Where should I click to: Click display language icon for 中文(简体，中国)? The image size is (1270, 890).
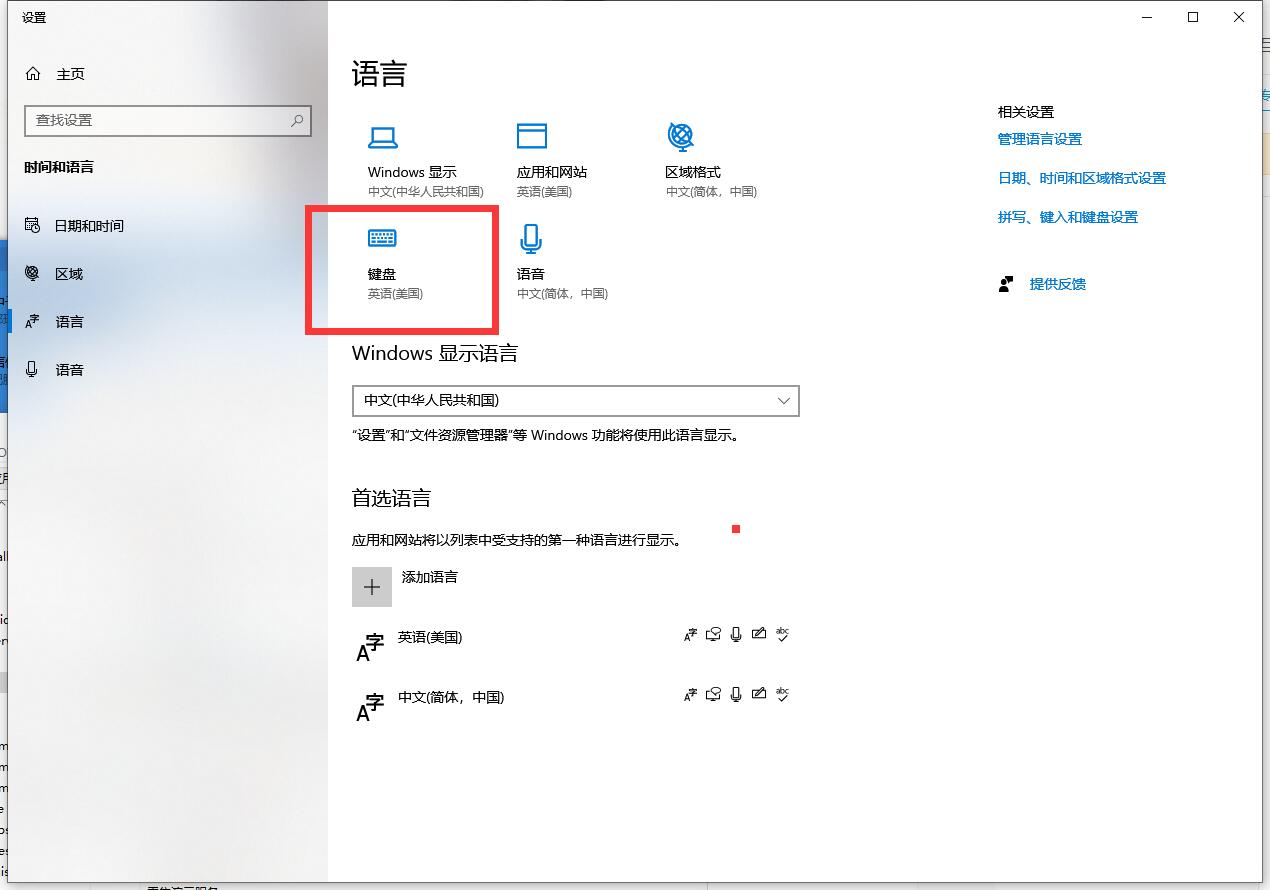coord(690,694)
